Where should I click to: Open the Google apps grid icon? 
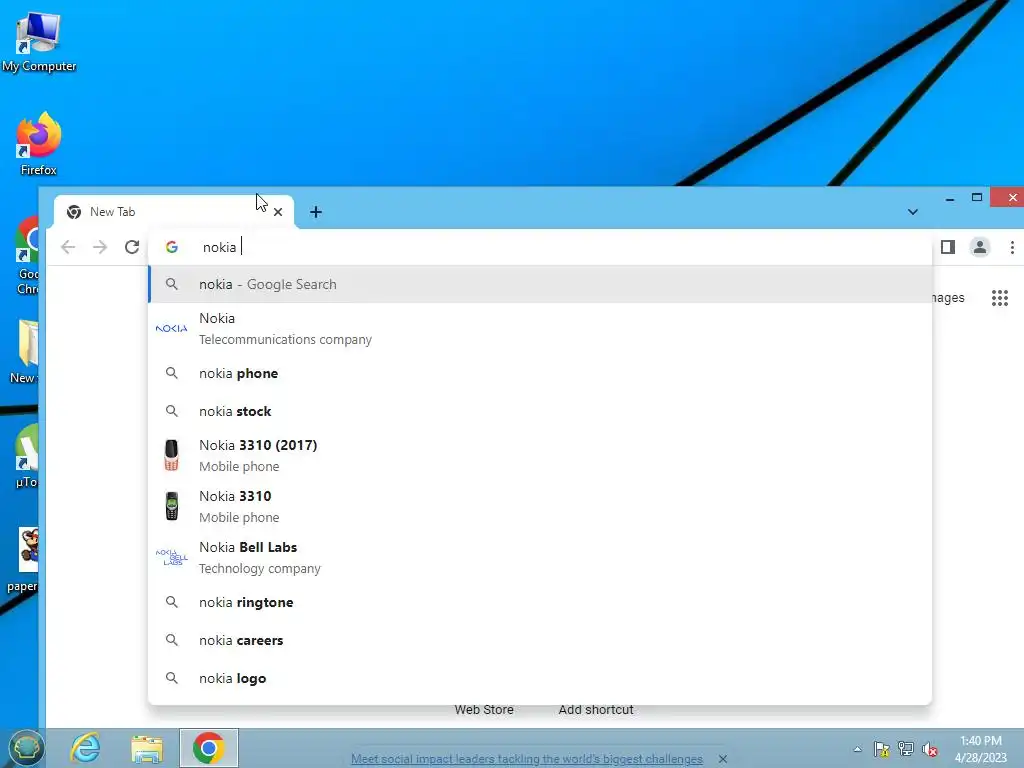click(x=1000, y=298)
